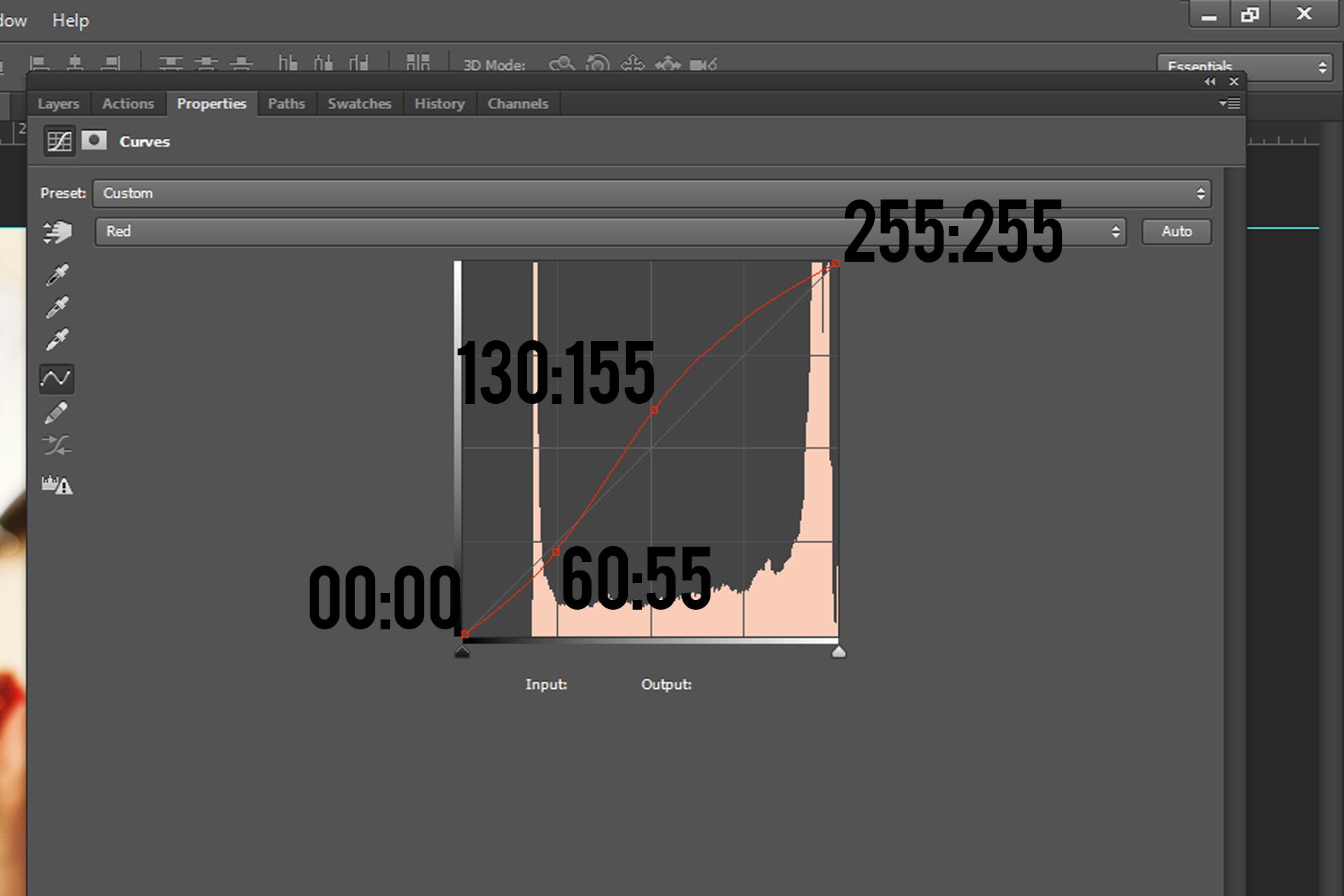Click the histogram clipping warning icon
1344x896 pixels.
tap(57, 484)
